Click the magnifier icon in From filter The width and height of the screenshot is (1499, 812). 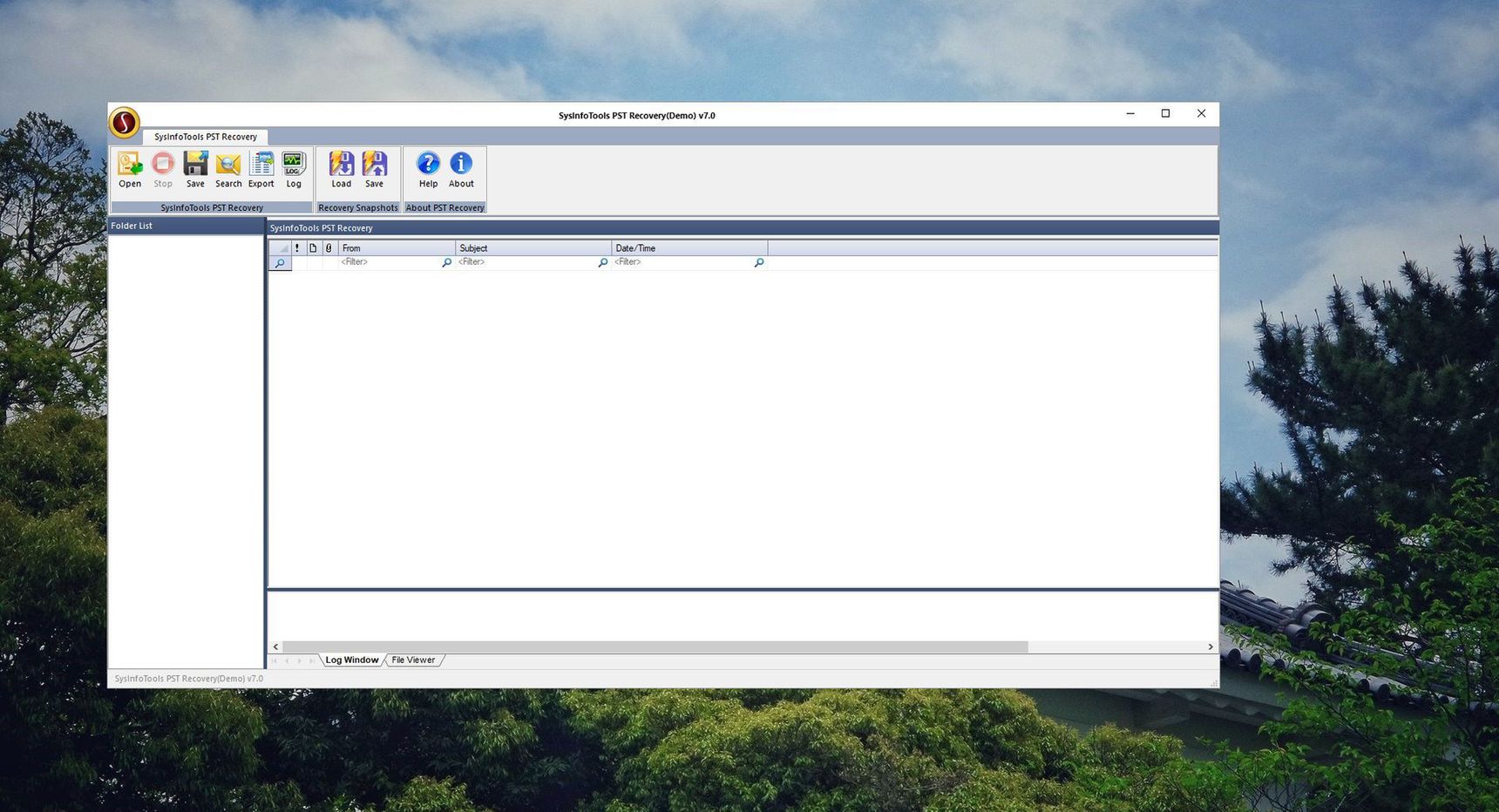[x=447, y=262]
